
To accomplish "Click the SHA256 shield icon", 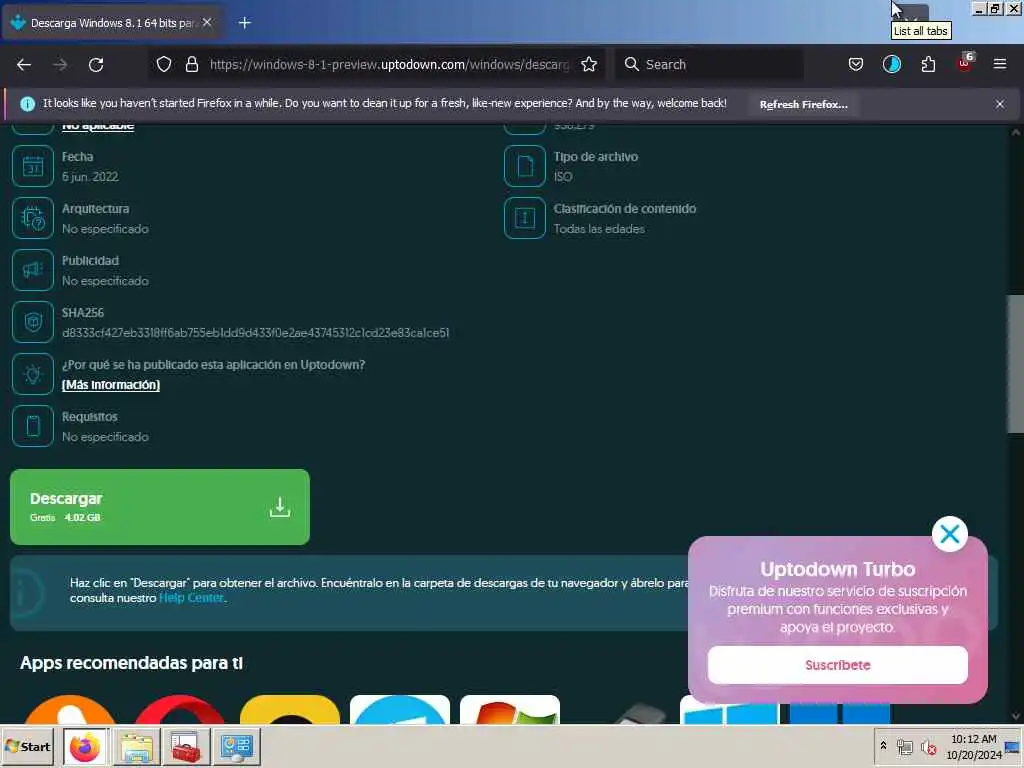I will (33, 322).
